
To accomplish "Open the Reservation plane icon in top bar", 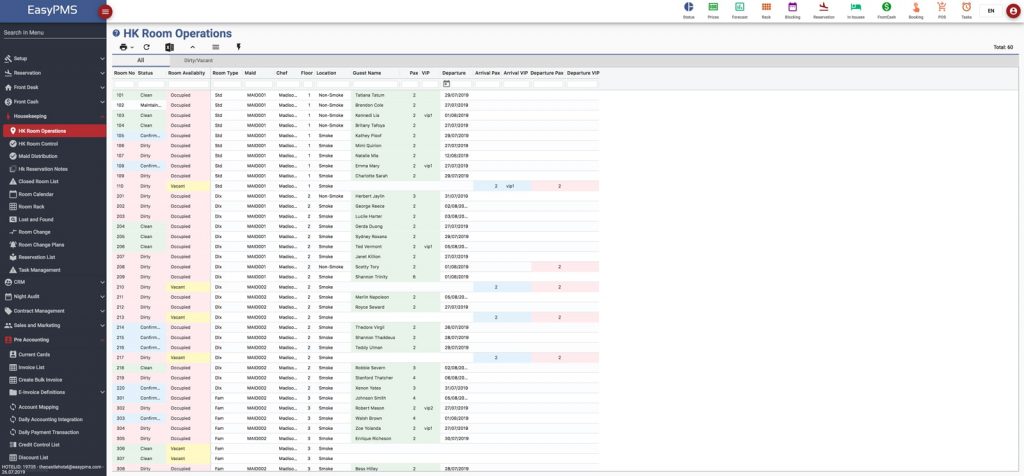I will point(824,7).
